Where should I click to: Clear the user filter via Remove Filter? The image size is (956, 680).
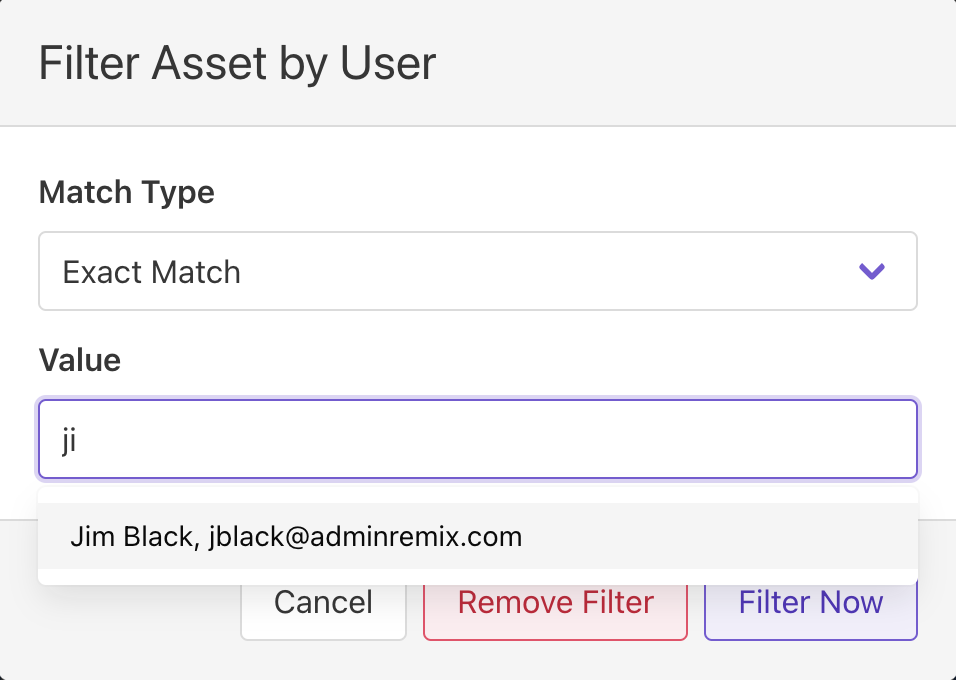(x=555, y=603)
